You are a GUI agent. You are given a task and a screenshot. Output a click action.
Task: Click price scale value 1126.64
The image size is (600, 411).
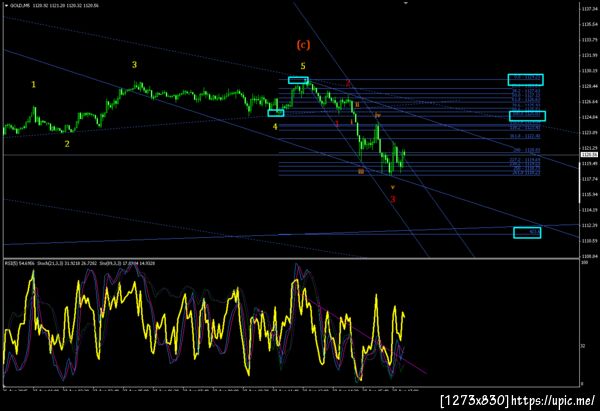[x=589, y=102]
